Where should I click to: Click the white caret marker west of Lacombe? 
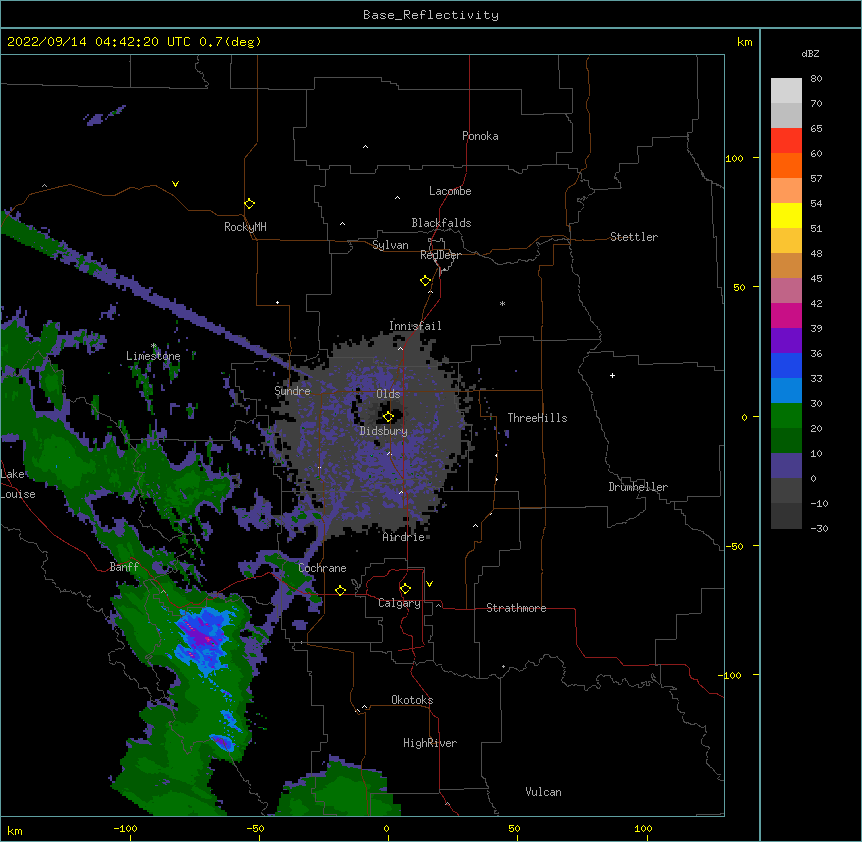397,198
